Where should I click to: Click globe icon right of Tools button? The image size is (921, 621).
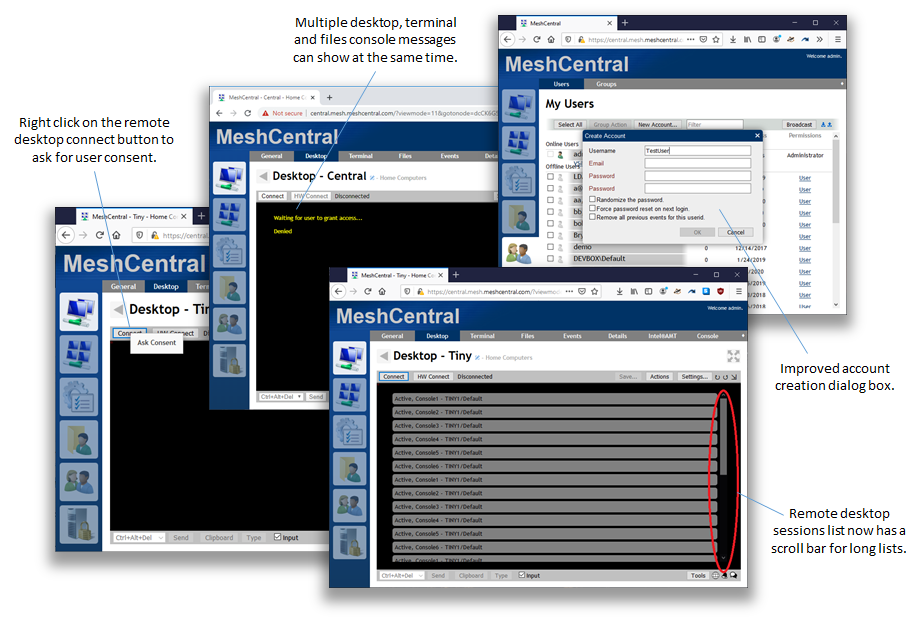715,576
